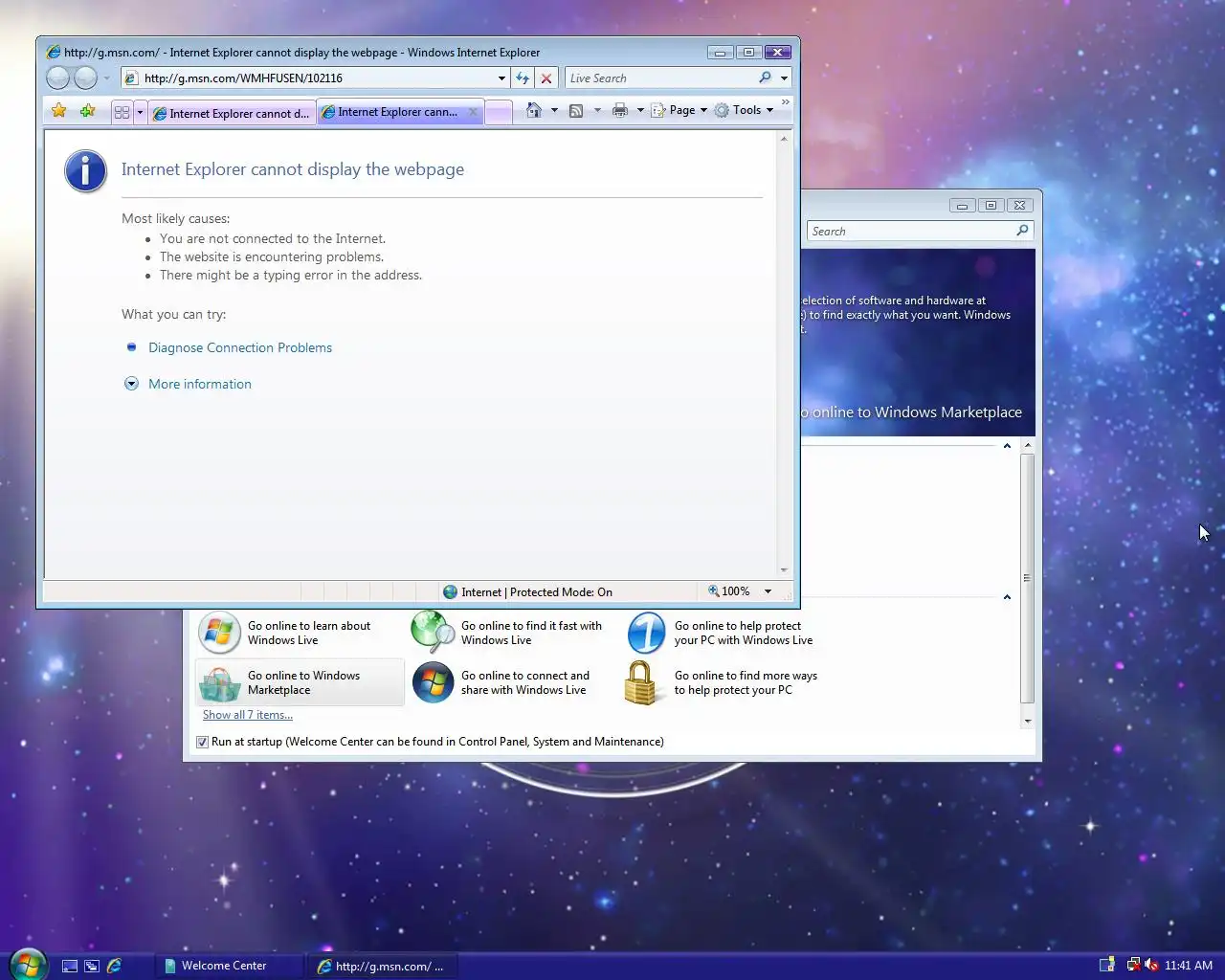Open the address bar history dropdown

pos(501,78)
